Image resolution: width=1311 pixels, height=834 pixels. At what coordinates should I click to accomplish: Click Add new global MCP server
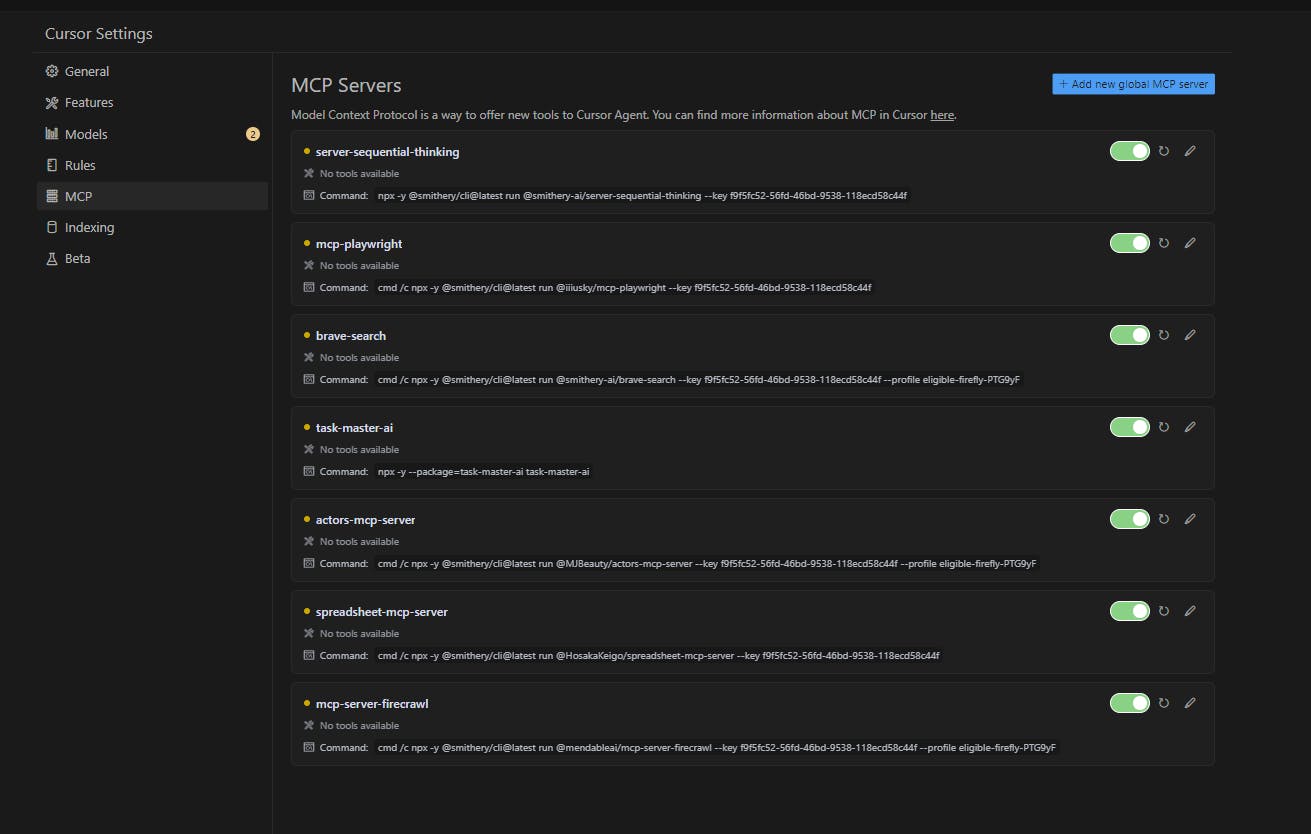(x=1133, y=84)
